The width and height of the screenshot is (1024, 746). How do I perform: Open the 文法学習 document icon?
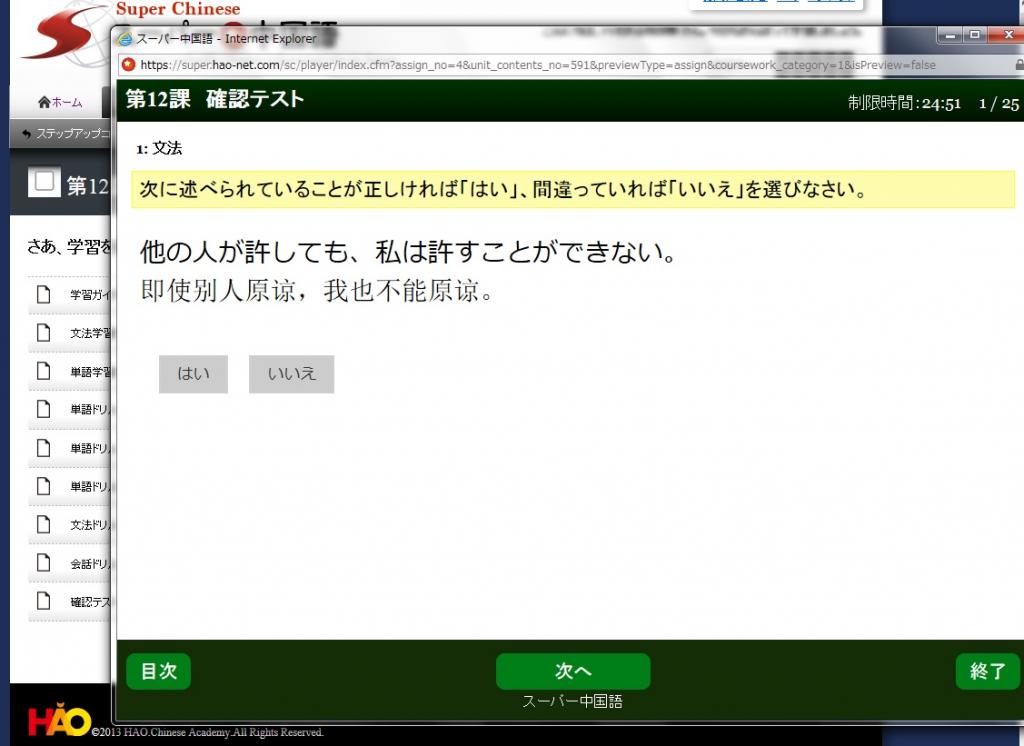coord(43,332)
